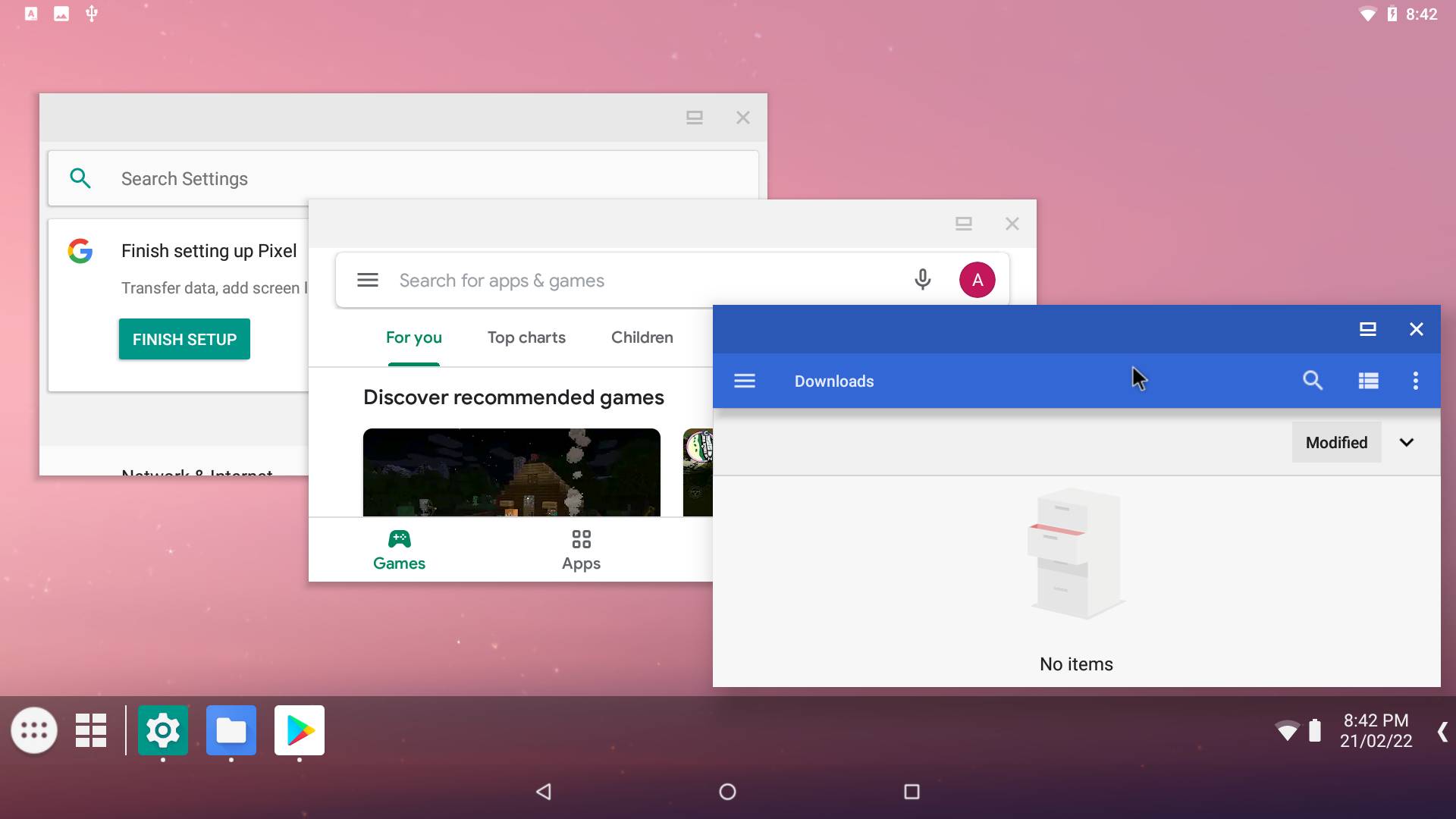This screenshot has width=1456, height=819.
Task: Tap the voice search microphone in Play Store
Action: [922, 279]
